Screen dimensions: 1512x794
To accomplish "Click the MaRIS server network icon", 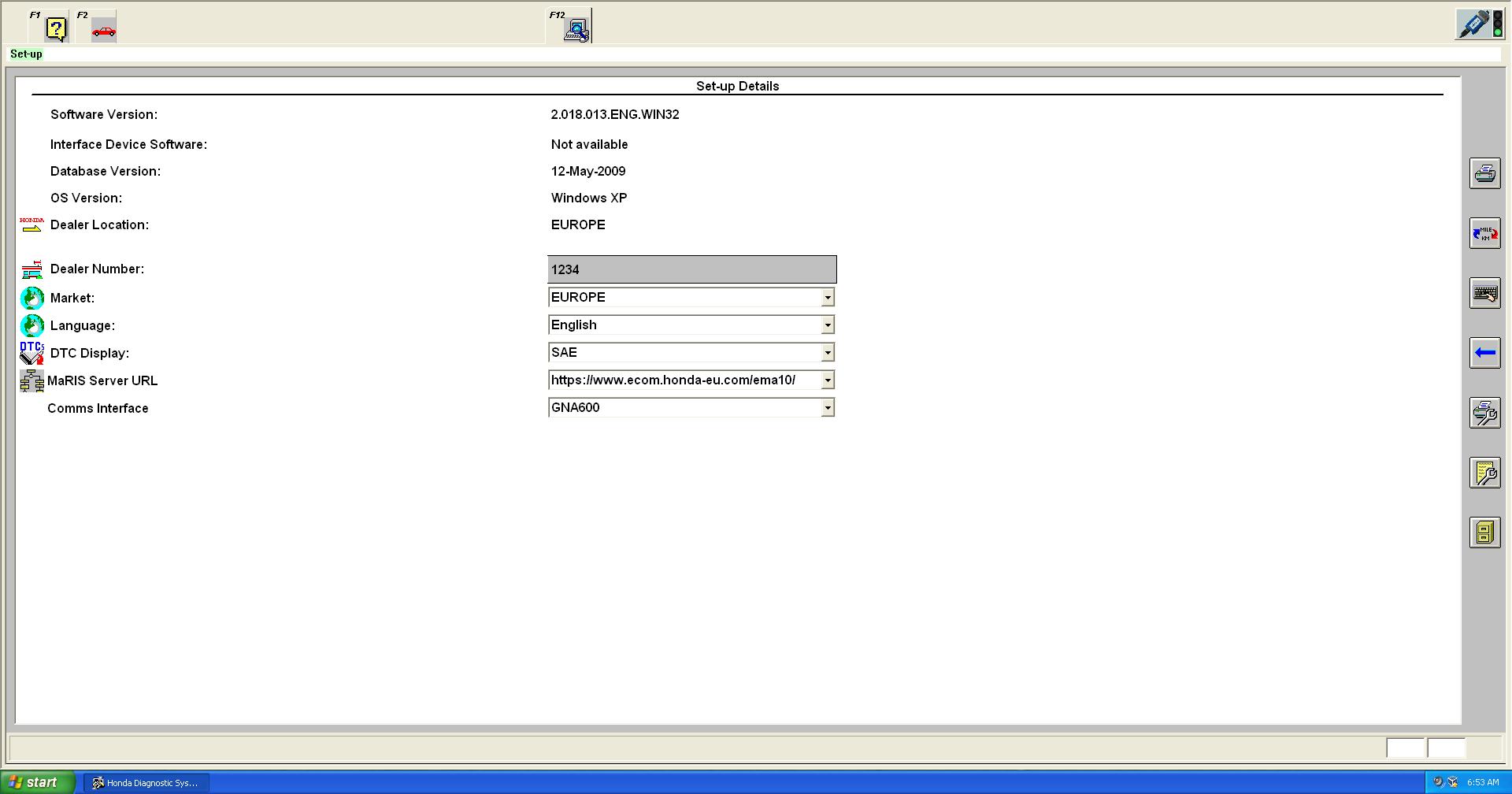I will click(31, 380).
